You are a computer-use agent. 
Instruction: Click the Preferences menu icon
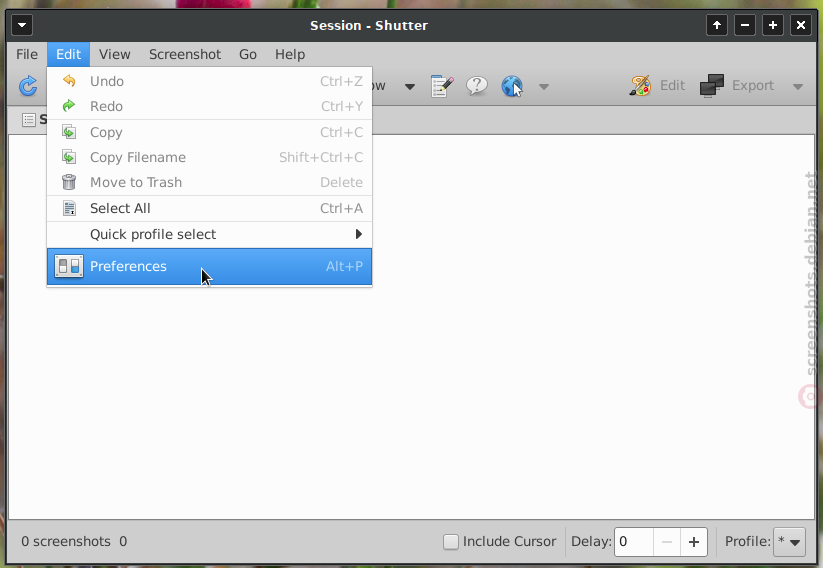(69, 266)
